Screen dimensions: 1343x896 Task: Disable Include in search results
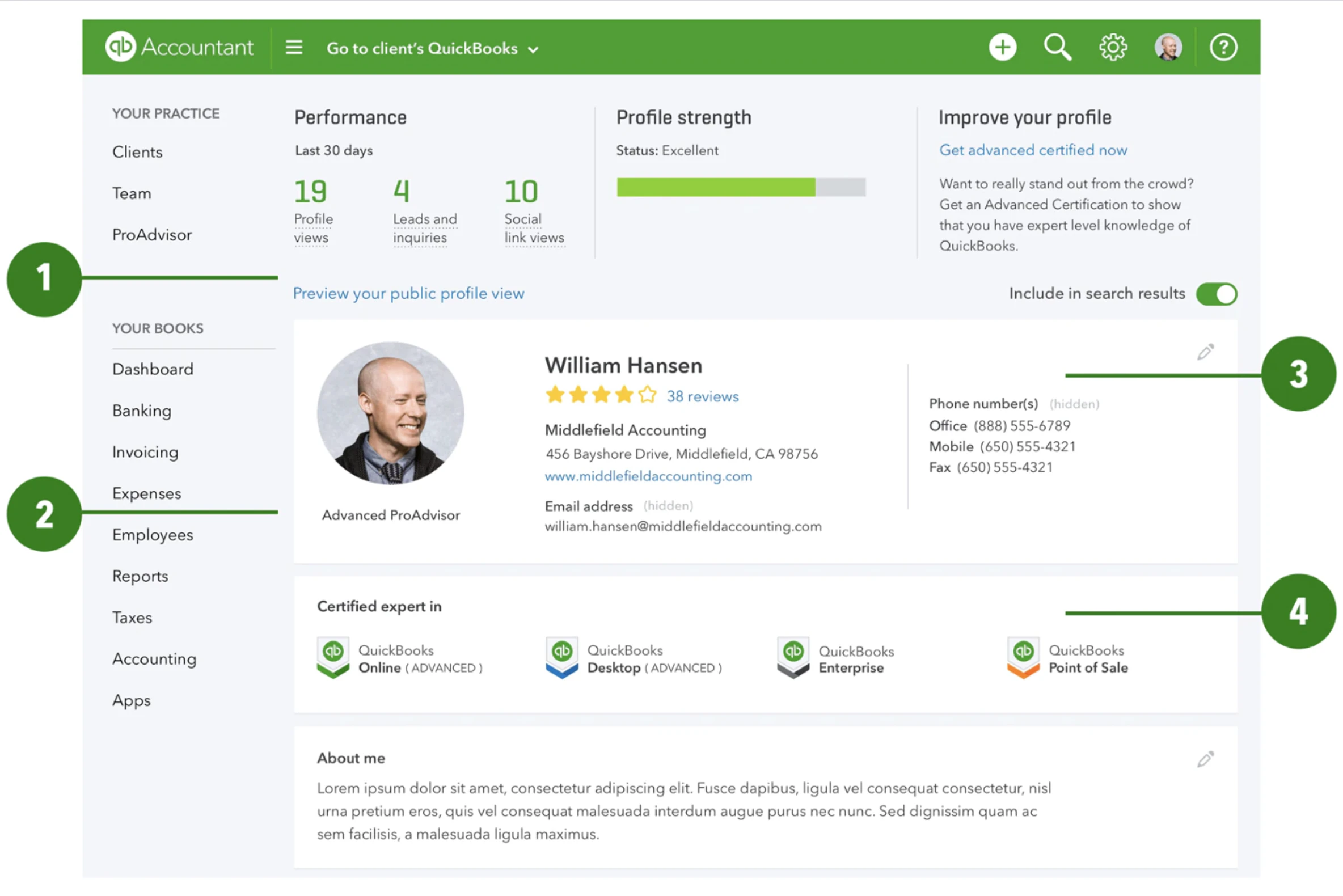[x=1216, y=294]
